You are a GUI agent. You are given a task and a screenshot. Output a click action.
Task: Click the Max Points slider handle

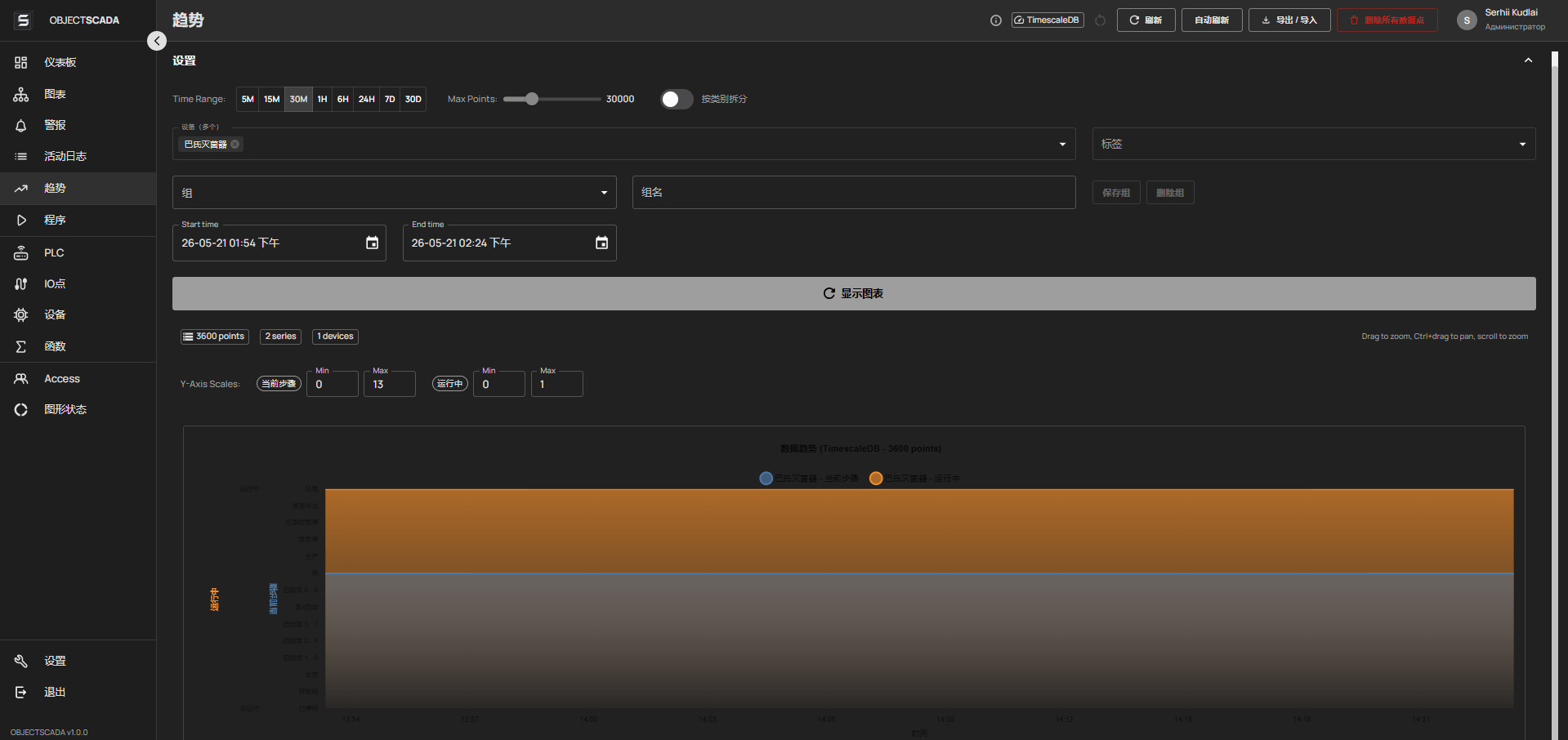pos(532,99)
